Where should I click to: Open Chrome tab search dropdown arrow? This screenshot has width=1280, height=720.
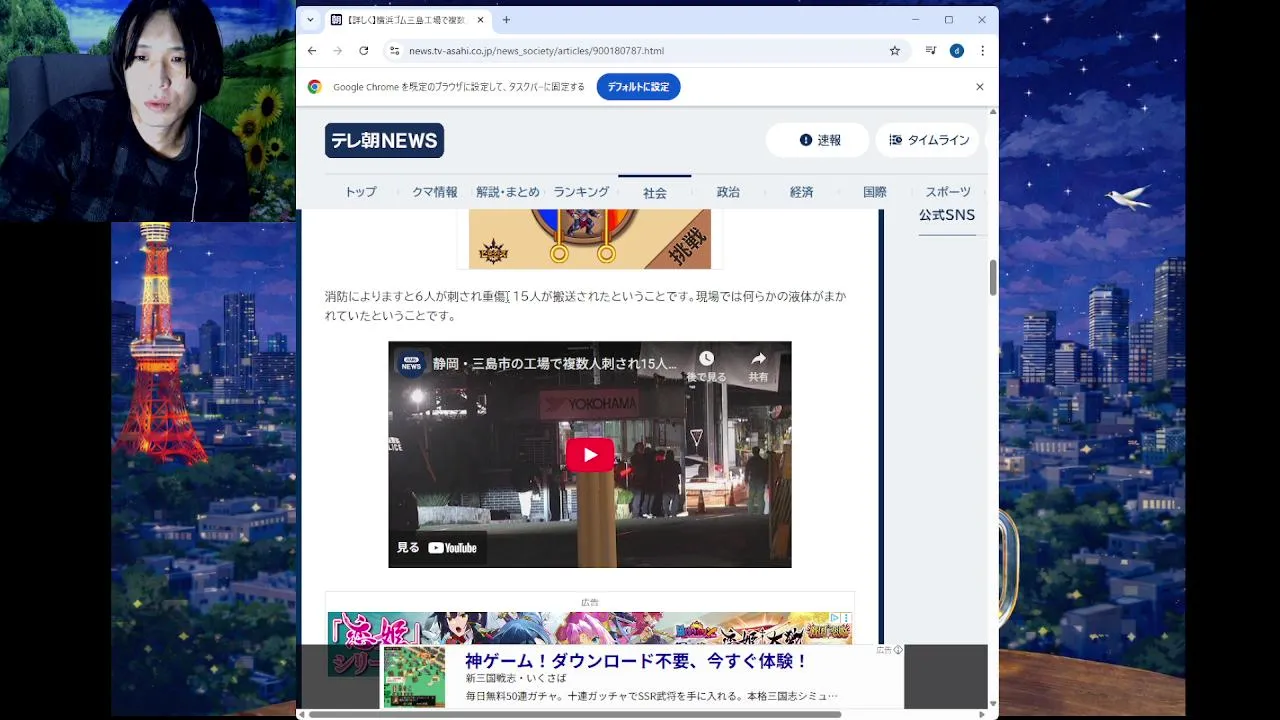(x=310, y=20)
